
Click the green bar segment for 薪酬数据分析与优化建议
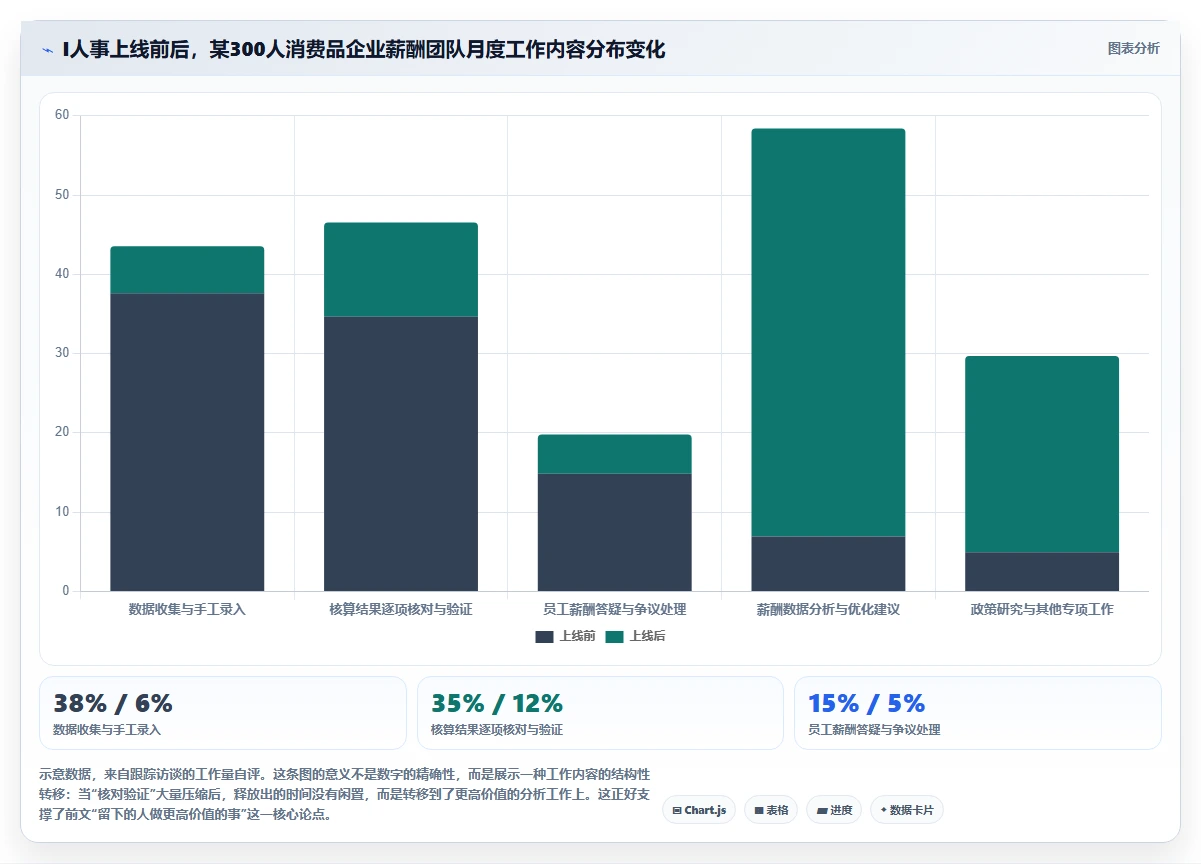(828, 332)
